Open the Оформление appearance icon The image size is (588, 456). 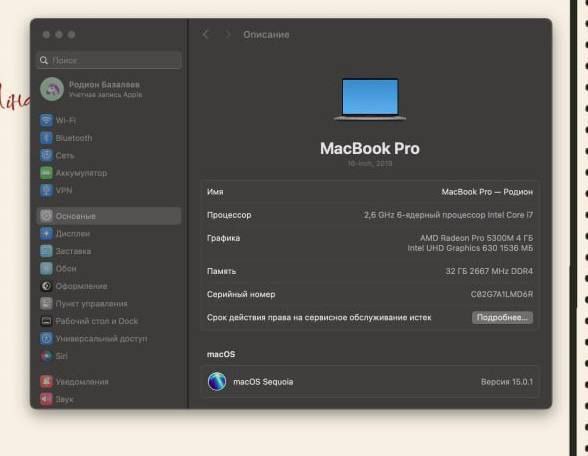click(x=46, y=286)
